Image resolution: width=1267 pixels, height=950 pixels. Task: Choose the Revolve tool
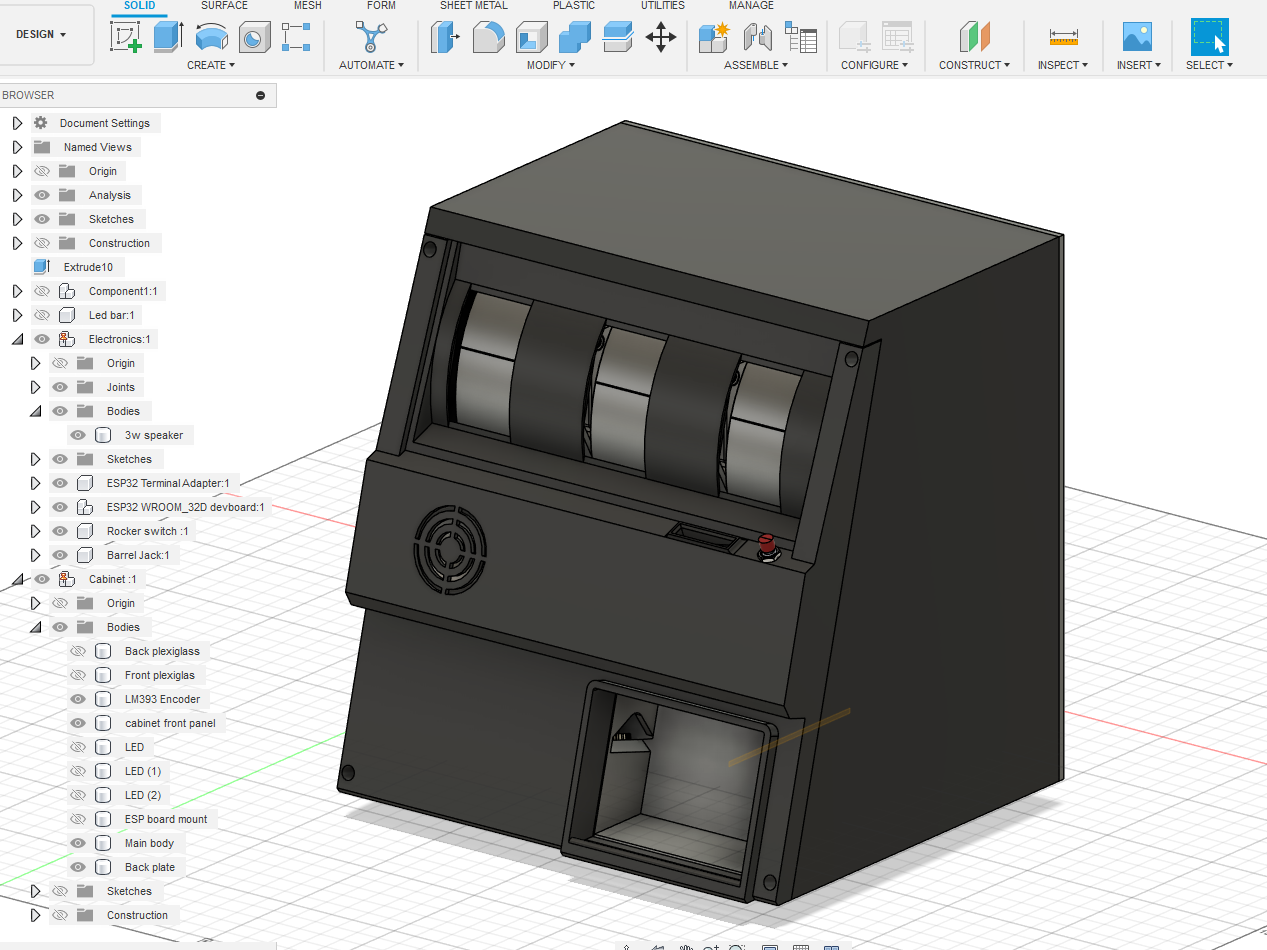212,38
